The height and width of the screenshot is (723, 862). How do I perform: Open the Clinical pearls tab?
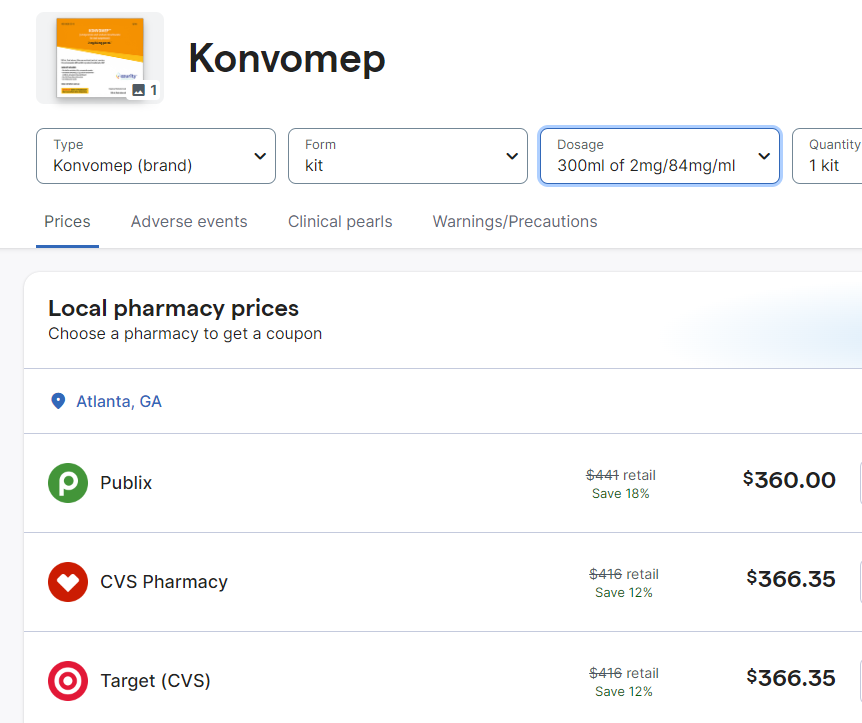[340, 222]
